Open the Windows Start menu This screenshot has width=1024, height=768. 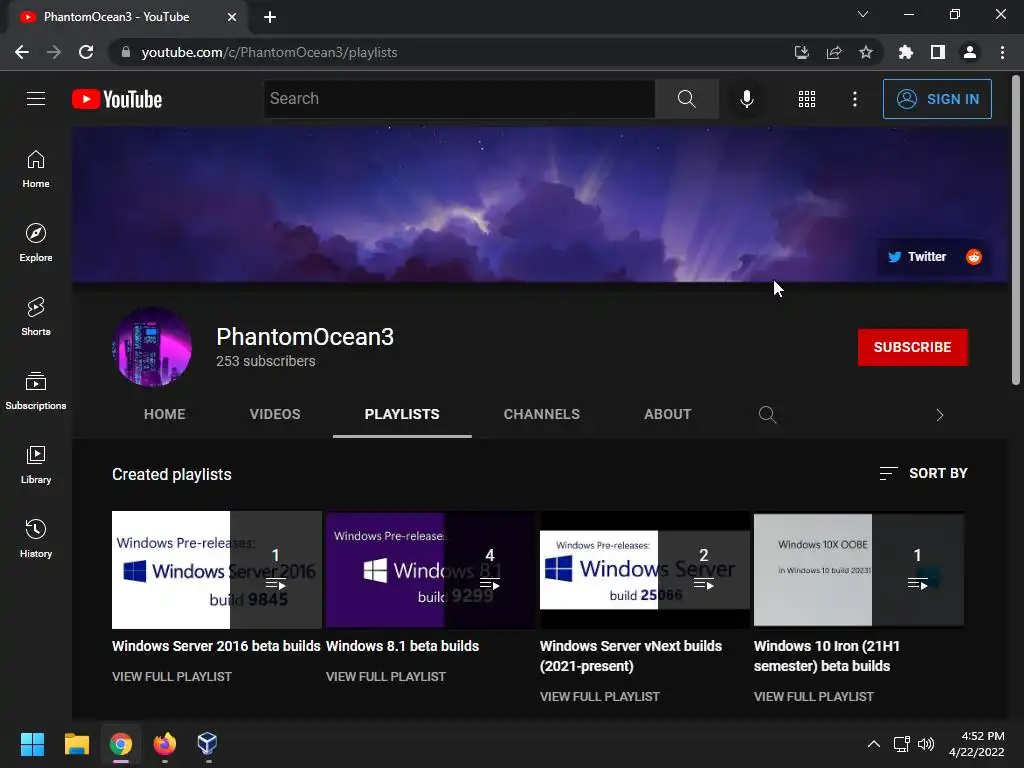(x=32, y=744)
